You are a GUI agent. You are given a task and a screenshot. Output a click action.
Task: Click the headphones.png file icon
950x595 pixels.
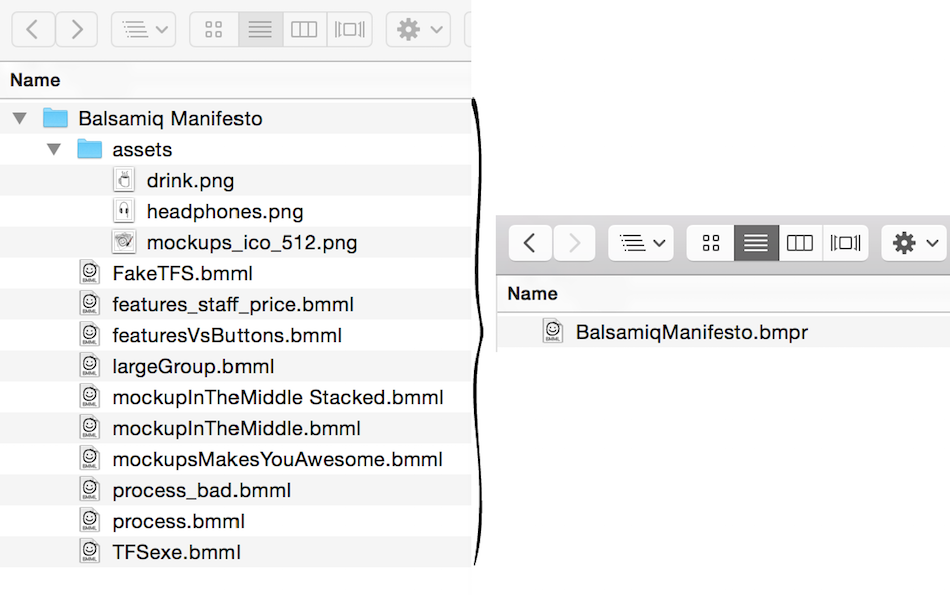[124, 212]
